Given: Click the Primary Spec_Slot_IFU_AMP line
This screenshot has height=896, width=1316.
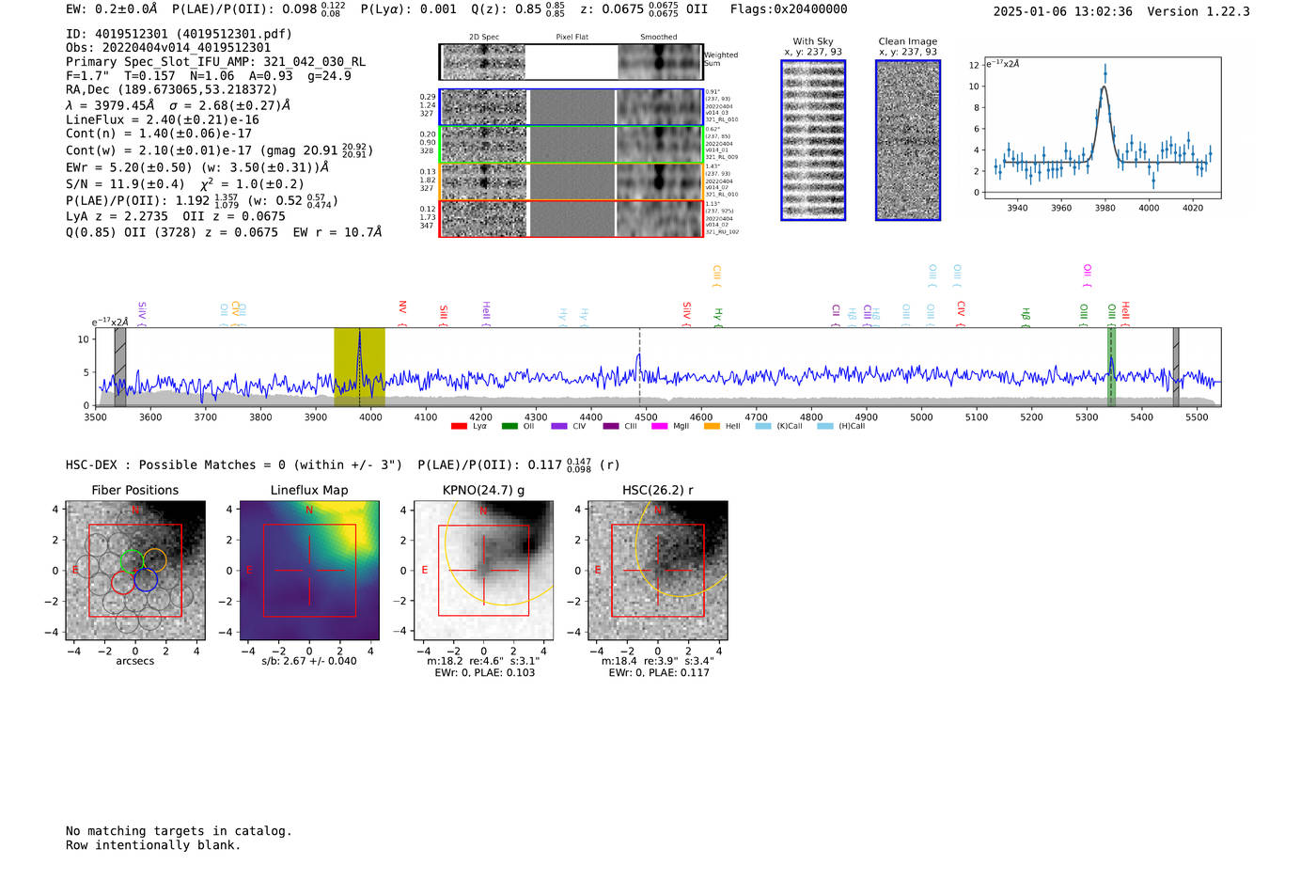Looking at the screenshot, I should pyautogui.click(x=216, y=62).
